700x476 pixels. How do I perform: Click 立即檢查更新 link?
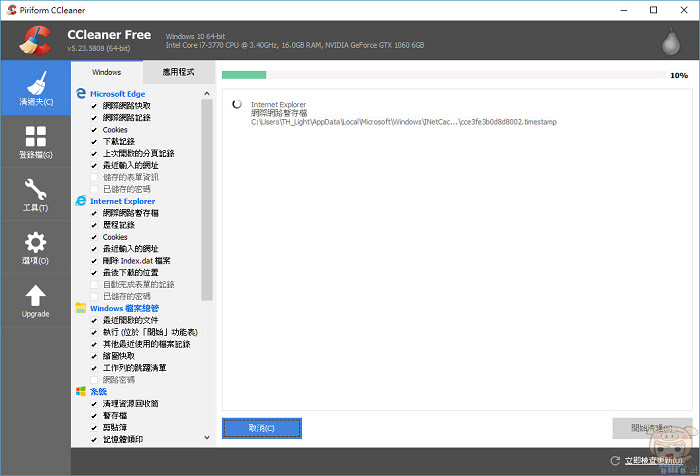click(x=654, y=460)
